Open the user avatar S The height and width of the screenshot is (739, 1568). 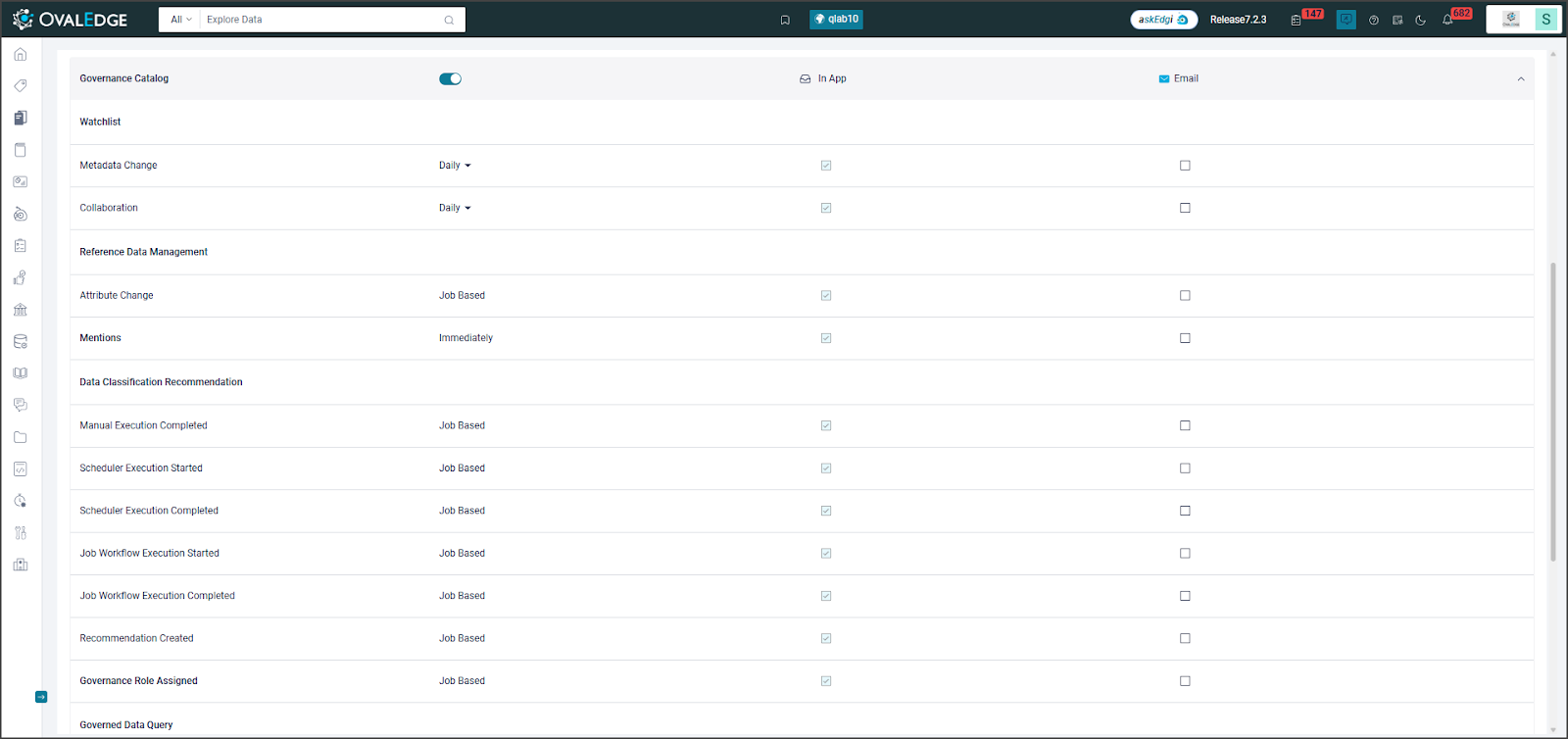[1546, 20]
